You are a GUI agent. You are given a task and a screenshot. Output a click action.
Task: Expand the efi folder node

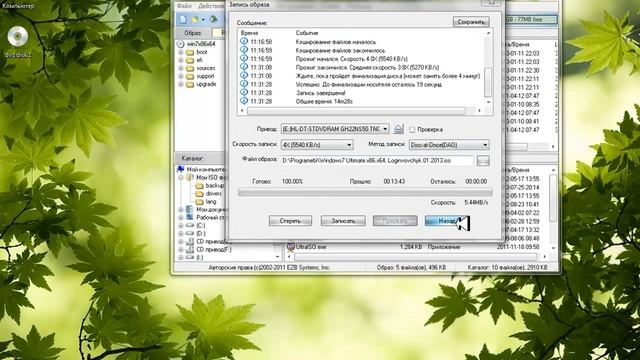pos(181,60)
